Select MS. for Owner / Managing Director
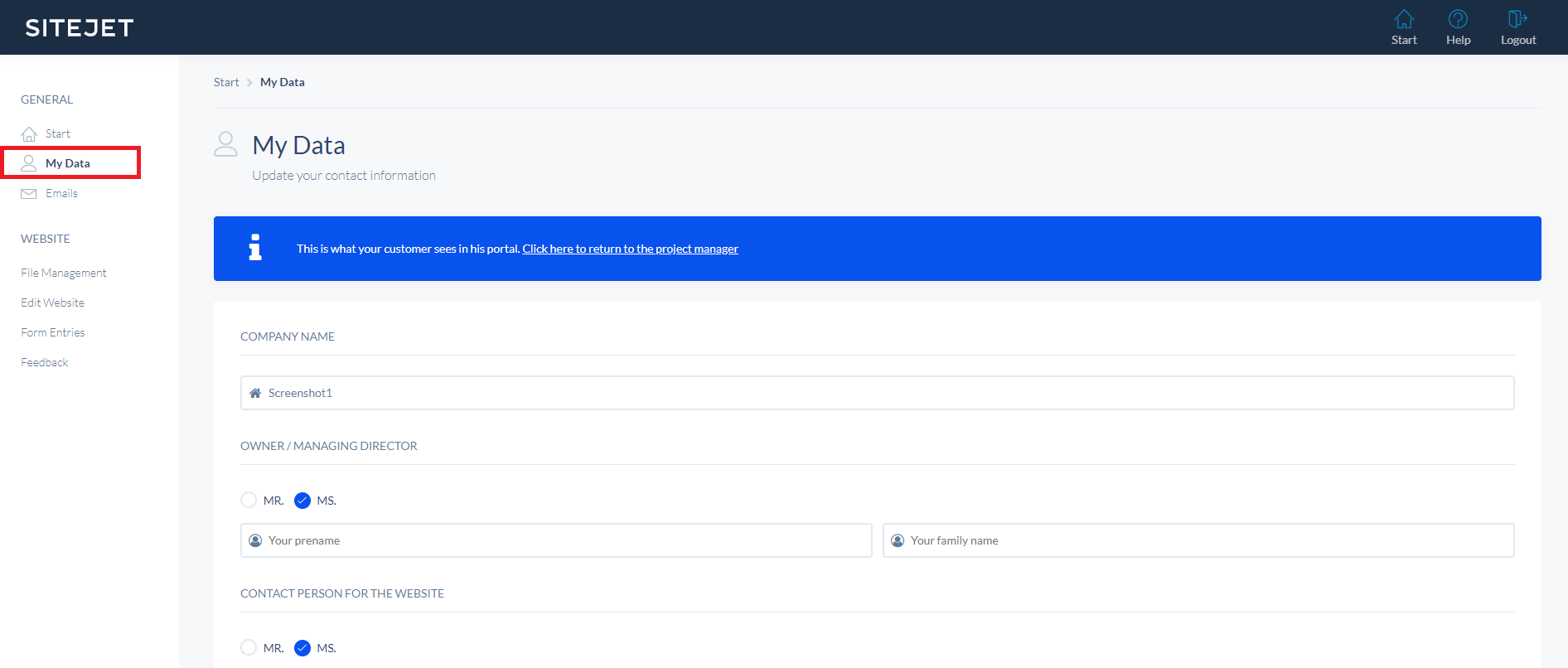 [x=302, y=500]
